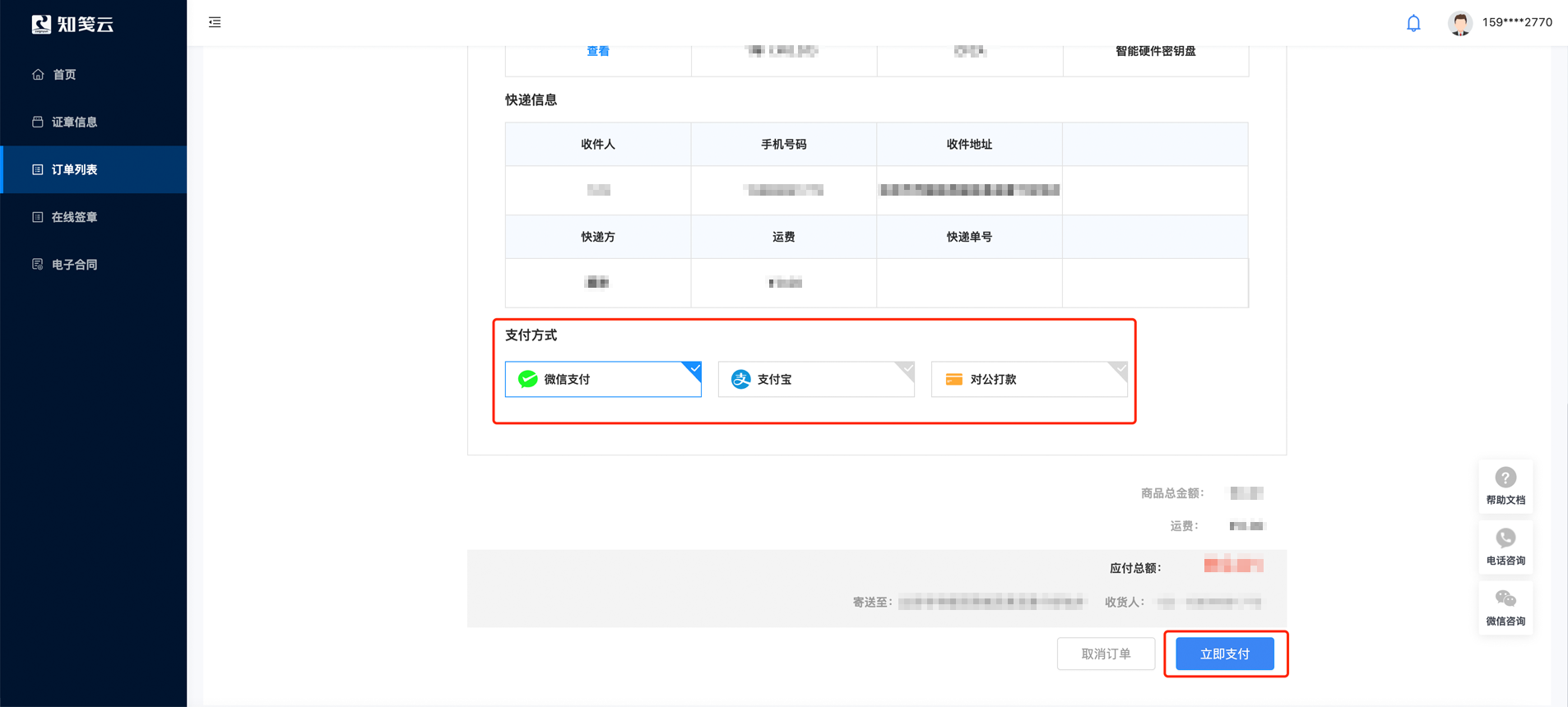Image resolution: width=1568 pixels, height=707 pixels.
Task: Click the 立即支付 button
Action: (x=1225, y=654)
